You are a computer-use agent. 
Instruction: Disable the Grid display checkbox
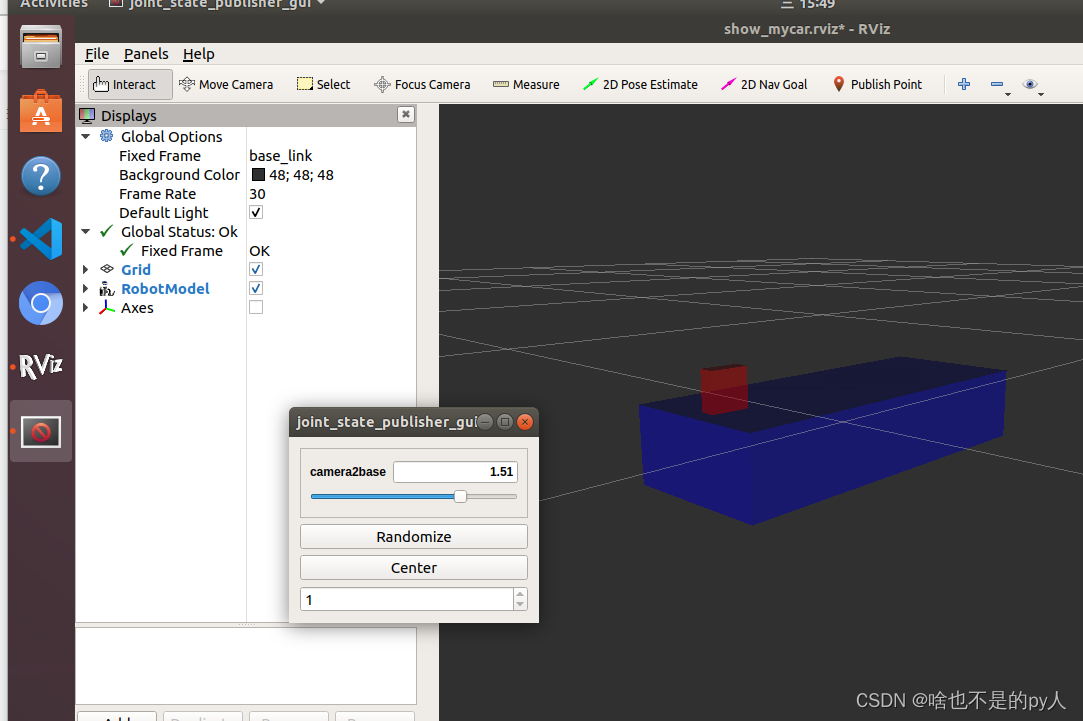coord(256,269)
